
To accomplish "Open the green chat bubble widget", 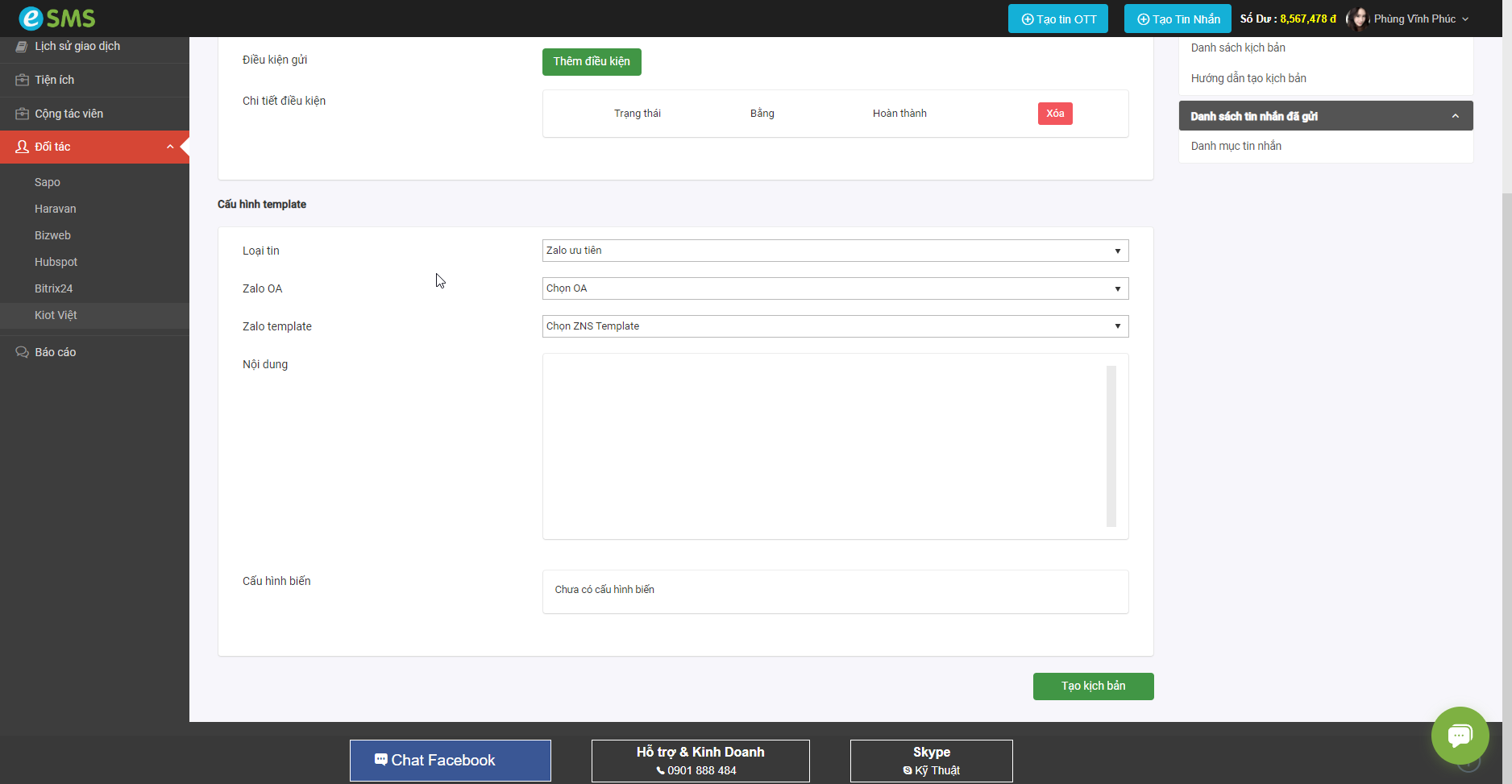I will [x=1460, y=735].
